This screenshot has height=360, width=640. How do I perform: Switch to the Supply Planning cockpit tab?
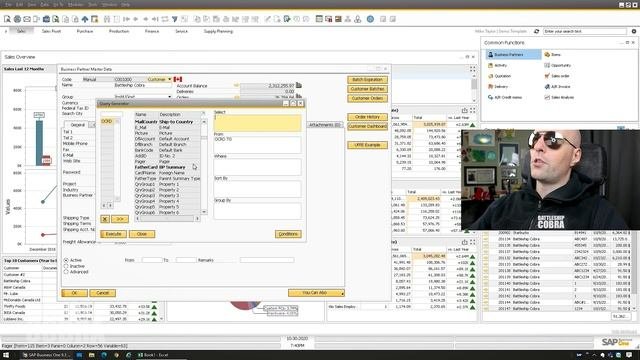click(x=218, y=31)
